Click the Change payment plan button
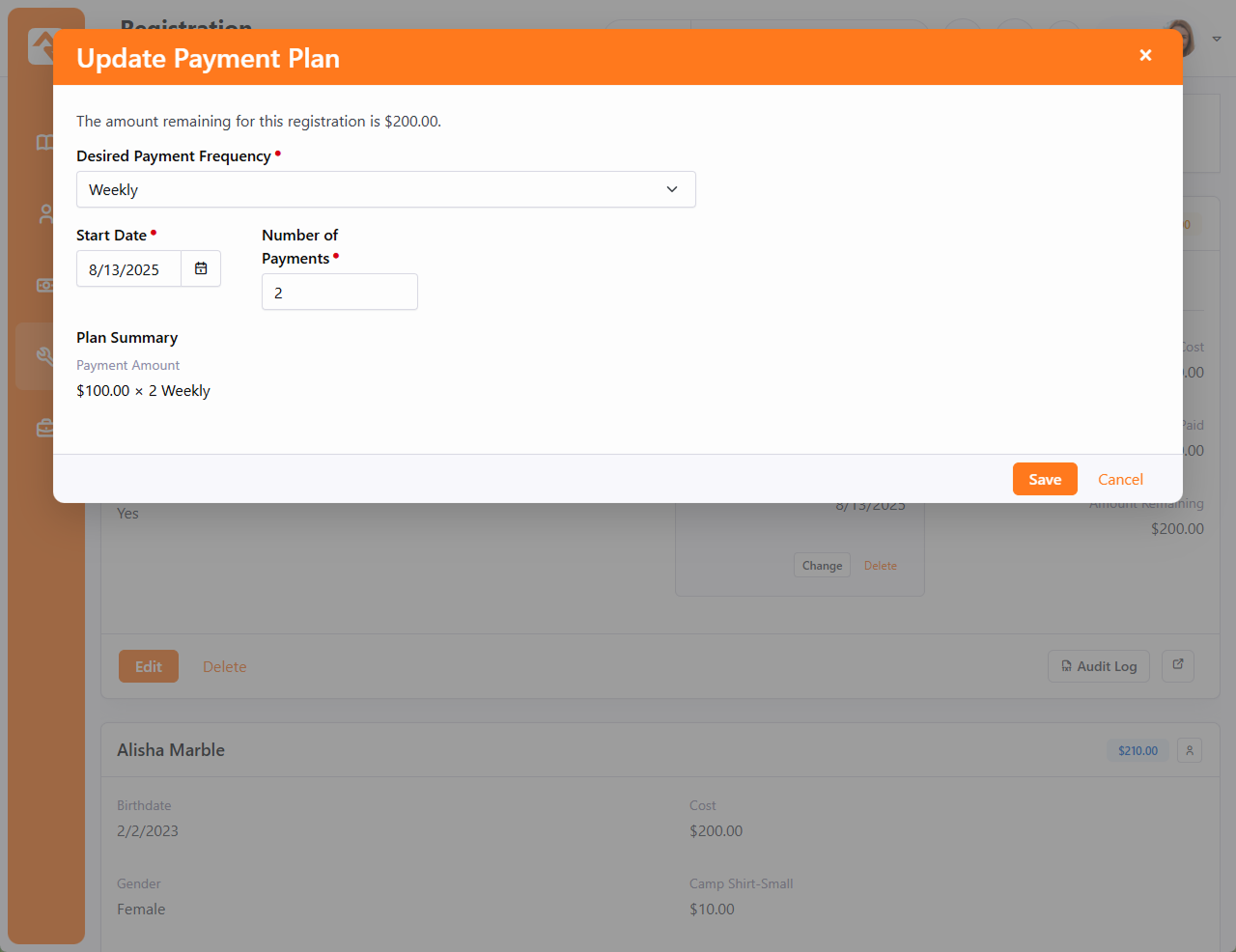This screenshot has width=1236, height=952. tap(822, 566)
